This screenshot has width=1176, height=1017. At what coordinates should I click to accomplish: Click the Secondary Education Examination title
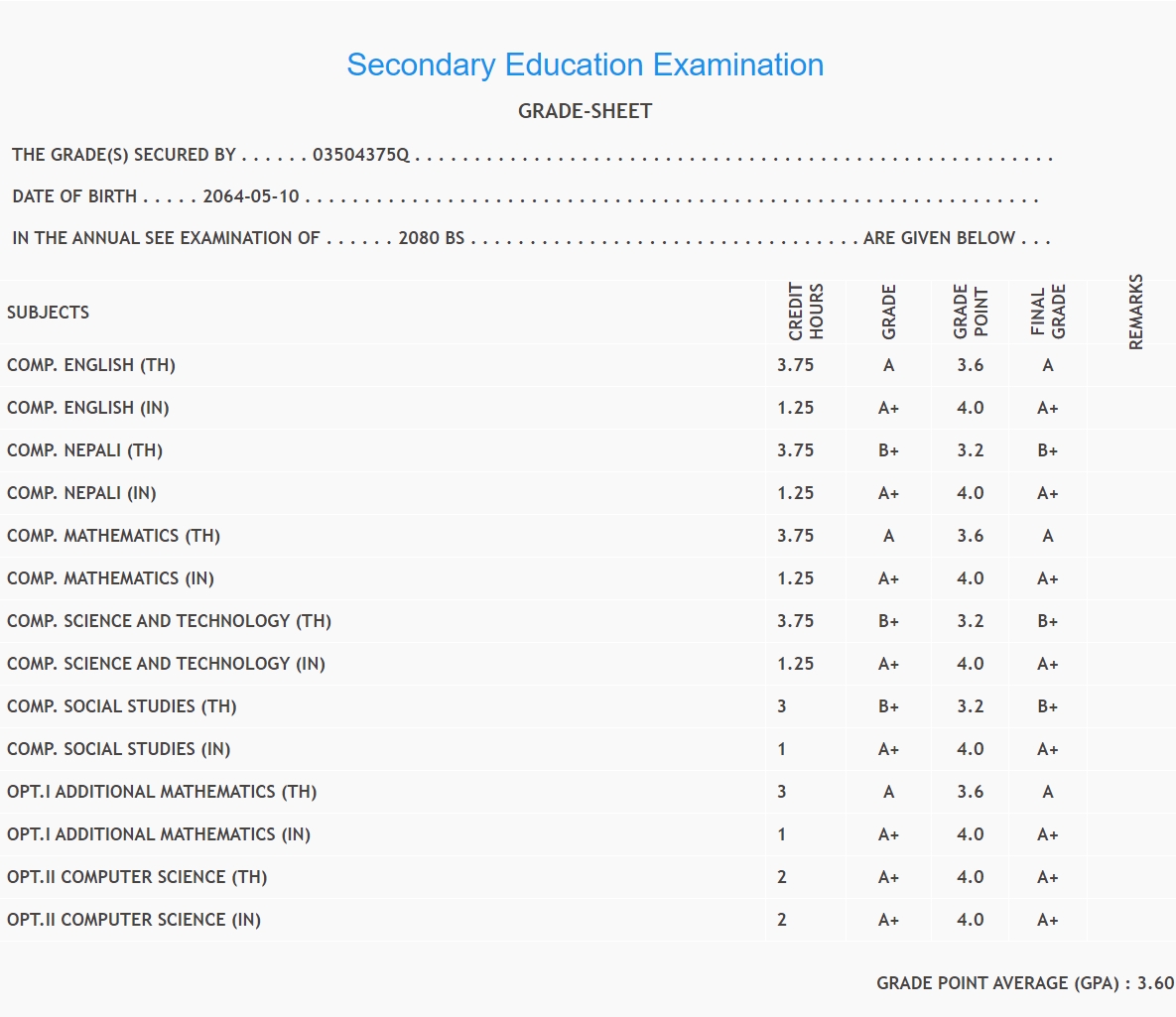[585, 65]
